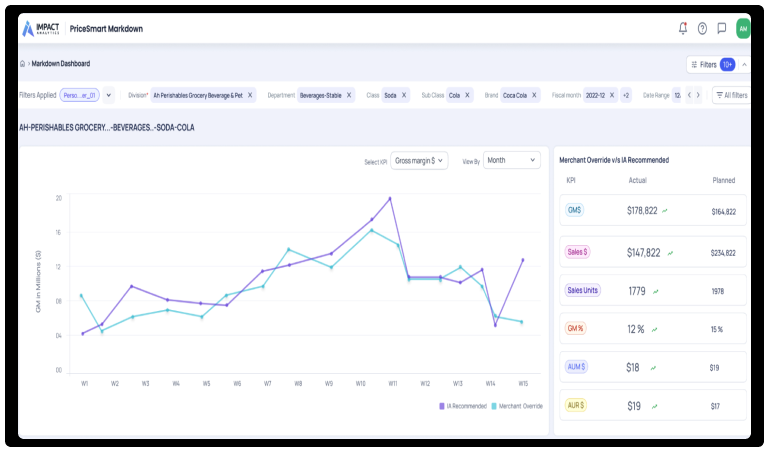The width and height of the screenshot is (769, 452).
Task: Remove the Beverages-Stable department filter
Action: click(349, 95)
